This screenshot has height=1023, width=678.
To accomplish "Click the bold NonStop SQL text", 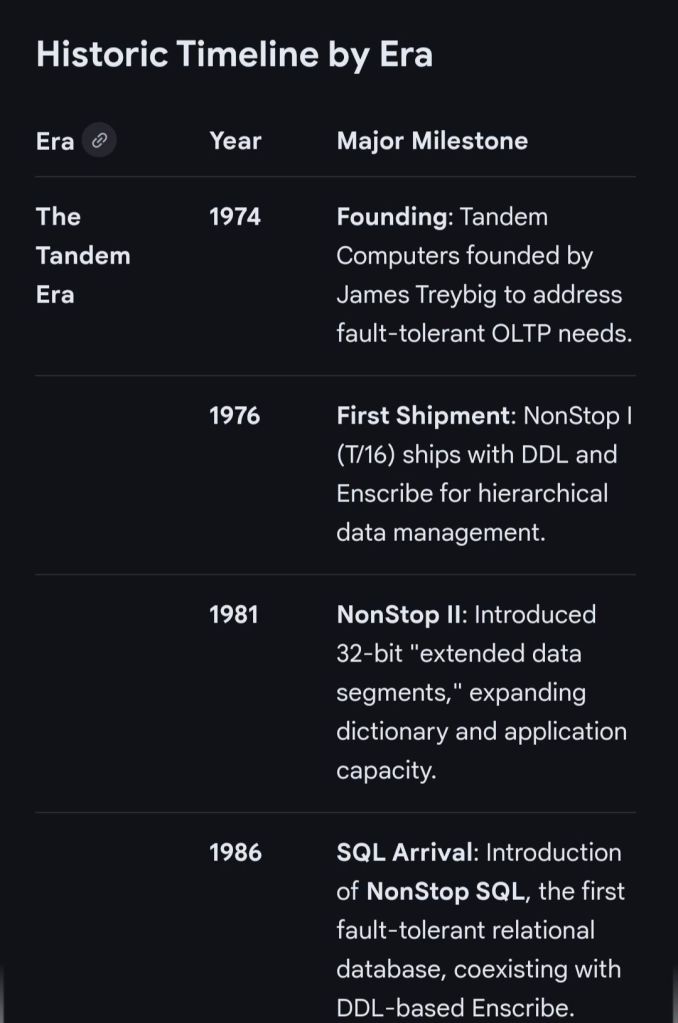I will pyautogui.click(x=444, y=891).
